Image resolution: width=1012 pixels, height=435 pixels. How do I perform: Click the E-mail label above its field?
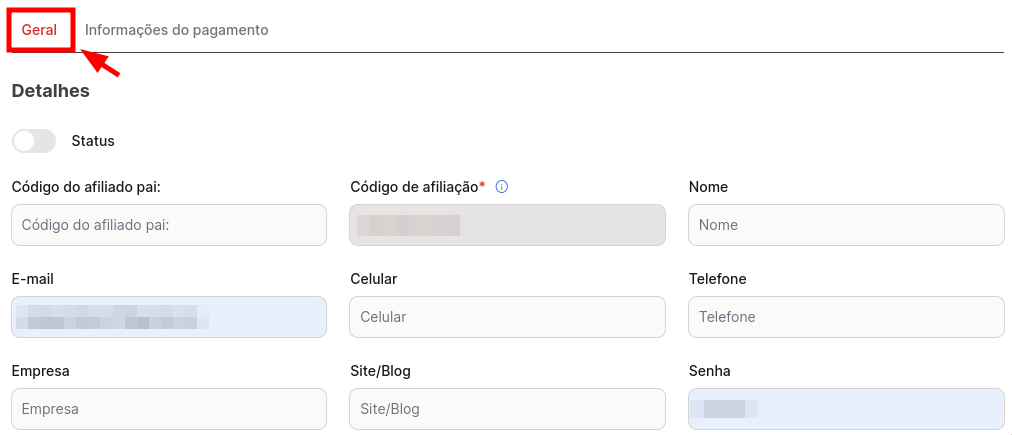[x=33, y=279]
